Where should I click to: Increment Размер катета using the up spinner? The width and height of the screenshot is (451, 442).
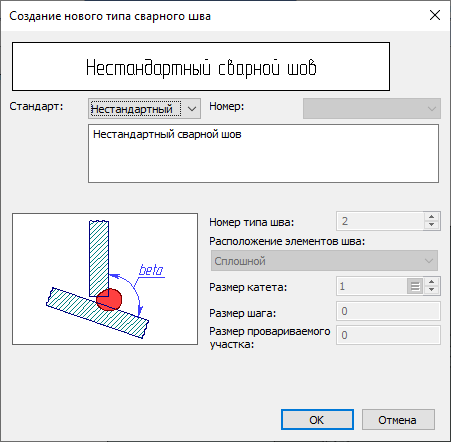point(432,282)
